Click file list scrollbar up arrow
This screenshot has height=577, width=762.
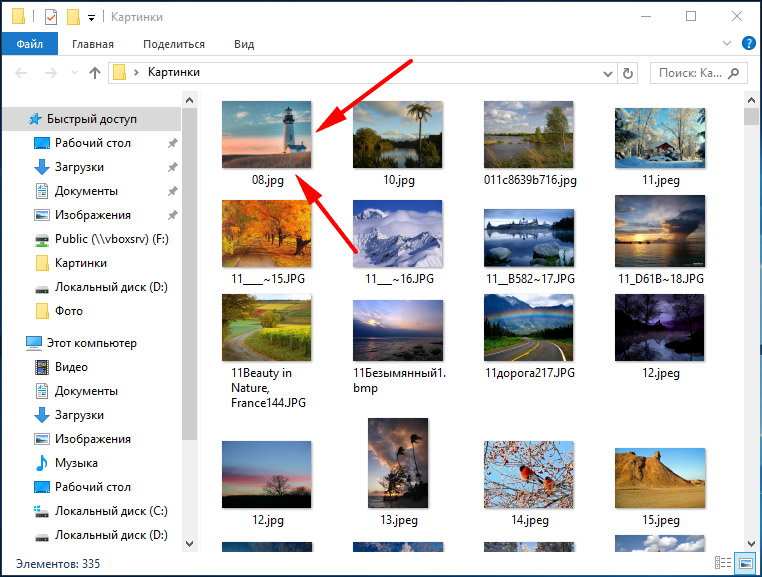pos(751,100)
